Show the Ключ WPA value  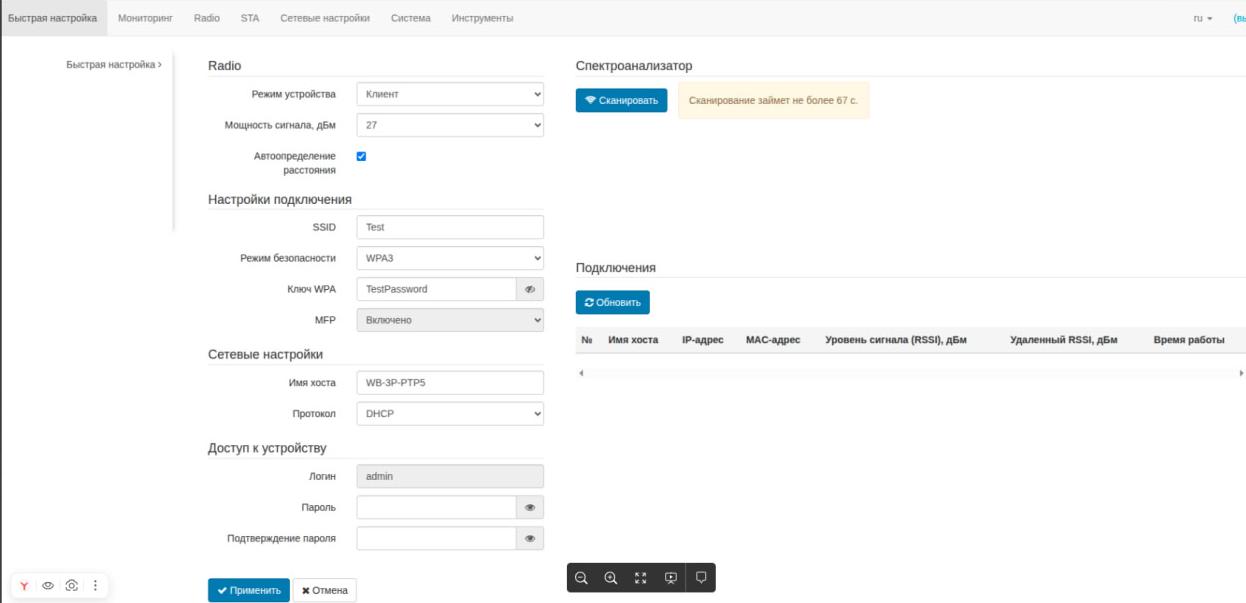coord(529,289)
